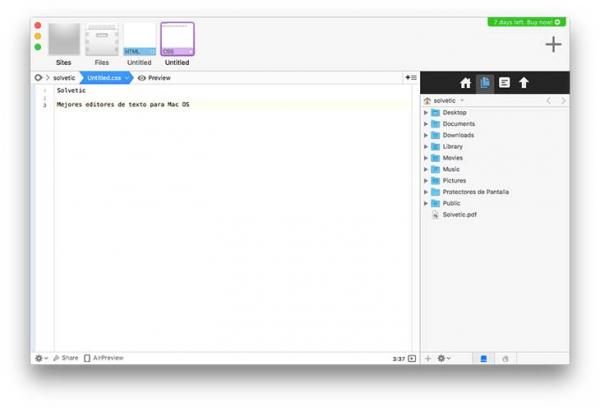This screenshot has height=408, width=600.
Task: Expand the Public folder
Action: (426, 203)
